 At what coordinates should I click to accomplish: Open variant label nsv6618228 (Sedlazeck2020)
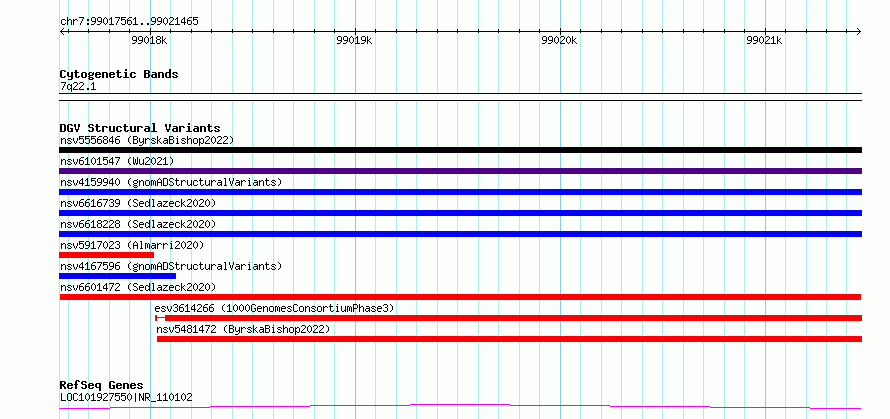pos(138,224)
